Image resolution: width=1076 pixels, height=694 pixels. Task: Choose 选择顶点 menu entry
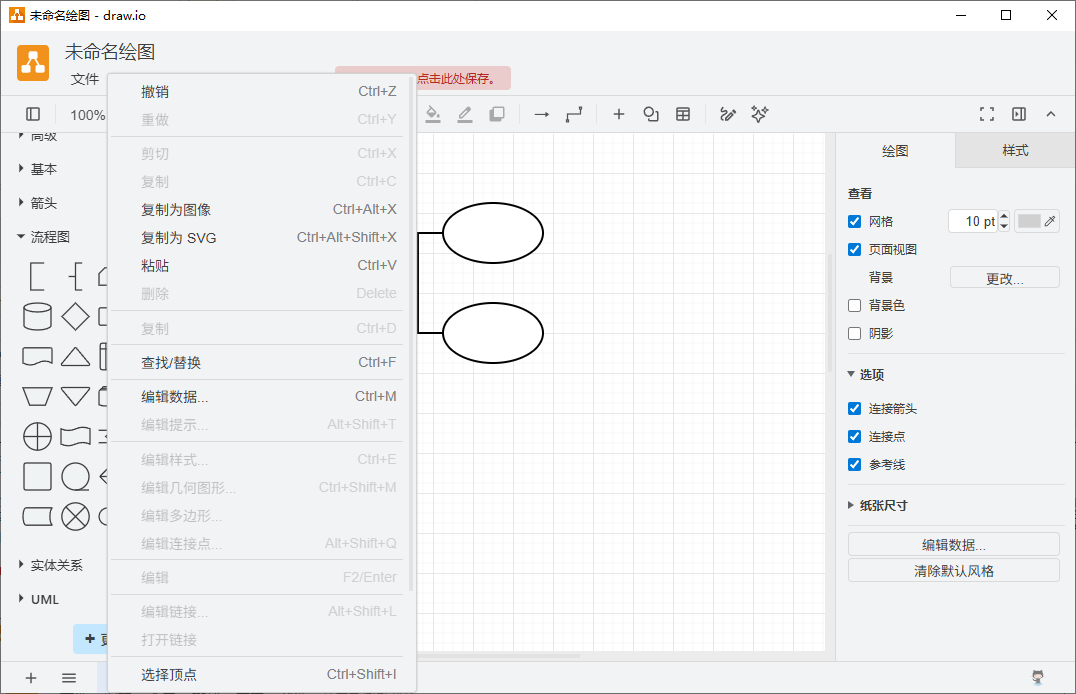(x=261, y=675)
